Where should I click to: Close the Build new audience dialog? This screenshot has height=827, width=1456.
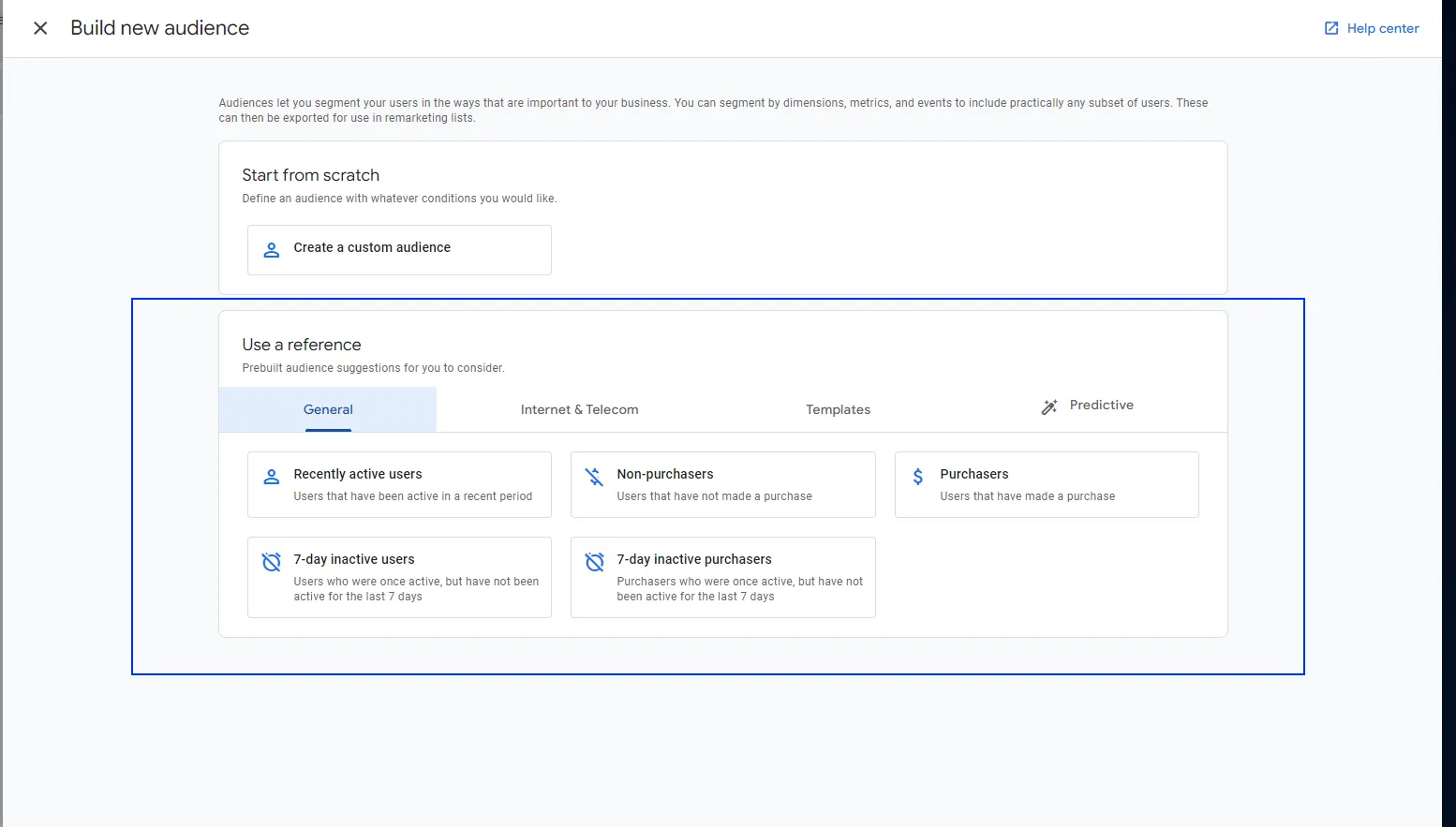40,28
